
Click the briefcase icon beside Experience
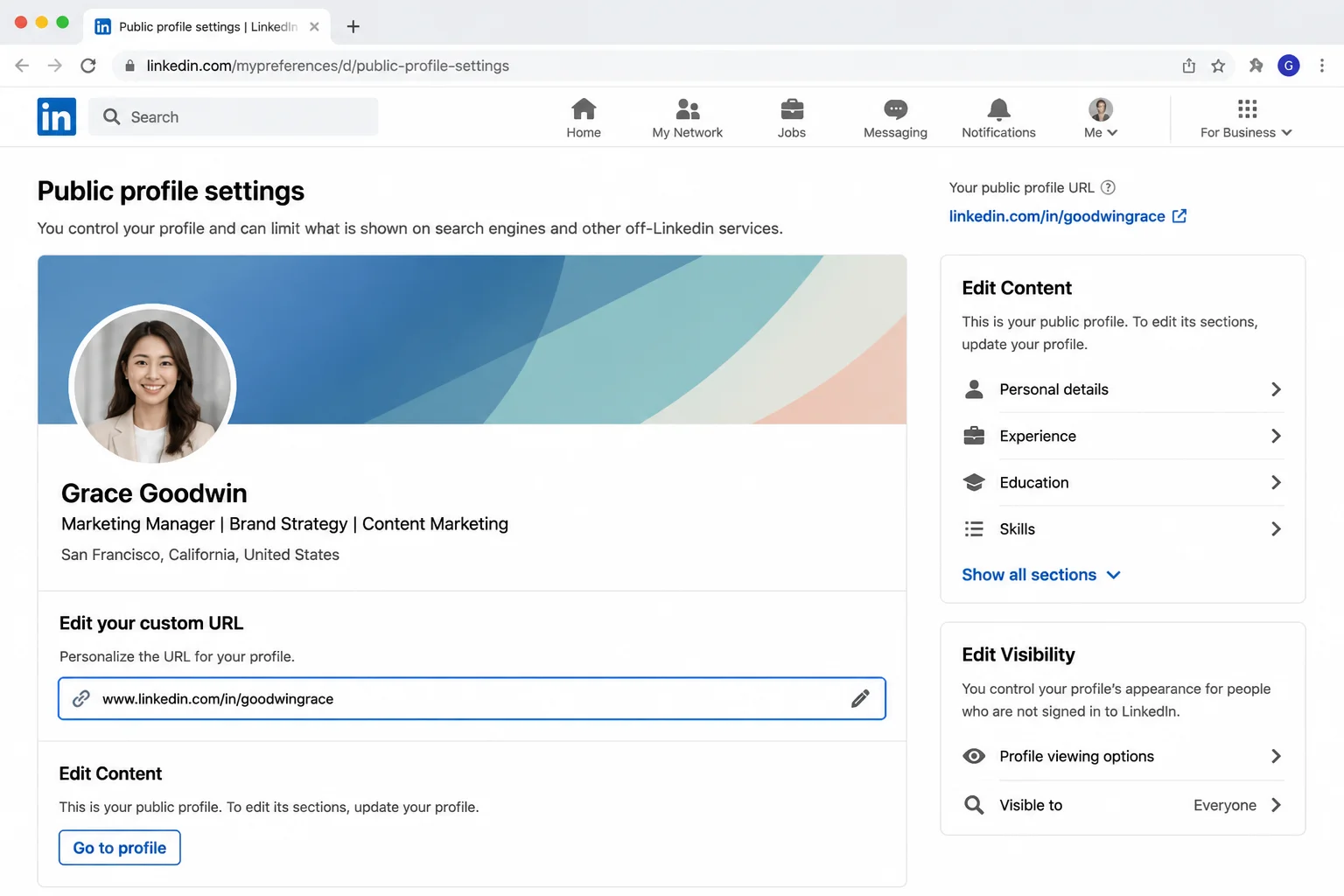pyautogui.click(x=974, y=436)
